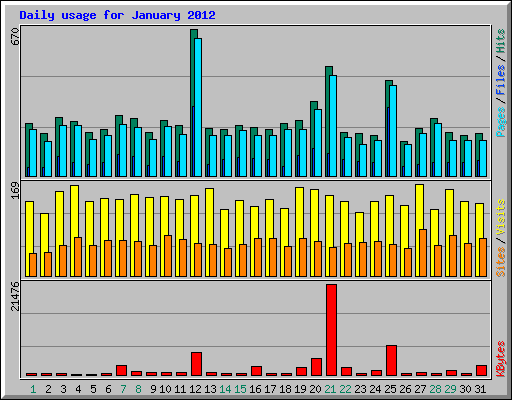512x400 pixels.
Task: Click day 18 on the x-axis
Action: coord(285,389)
